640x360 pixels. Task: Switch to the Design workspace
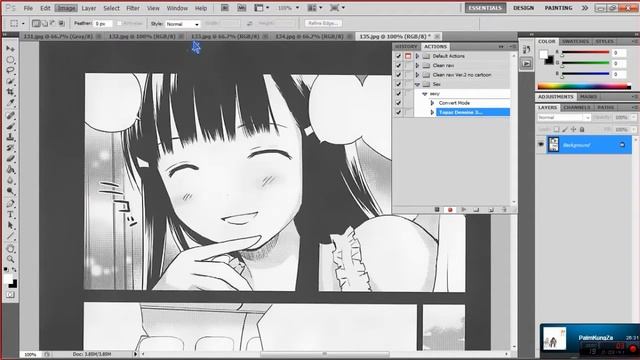(x=523, y=8)
